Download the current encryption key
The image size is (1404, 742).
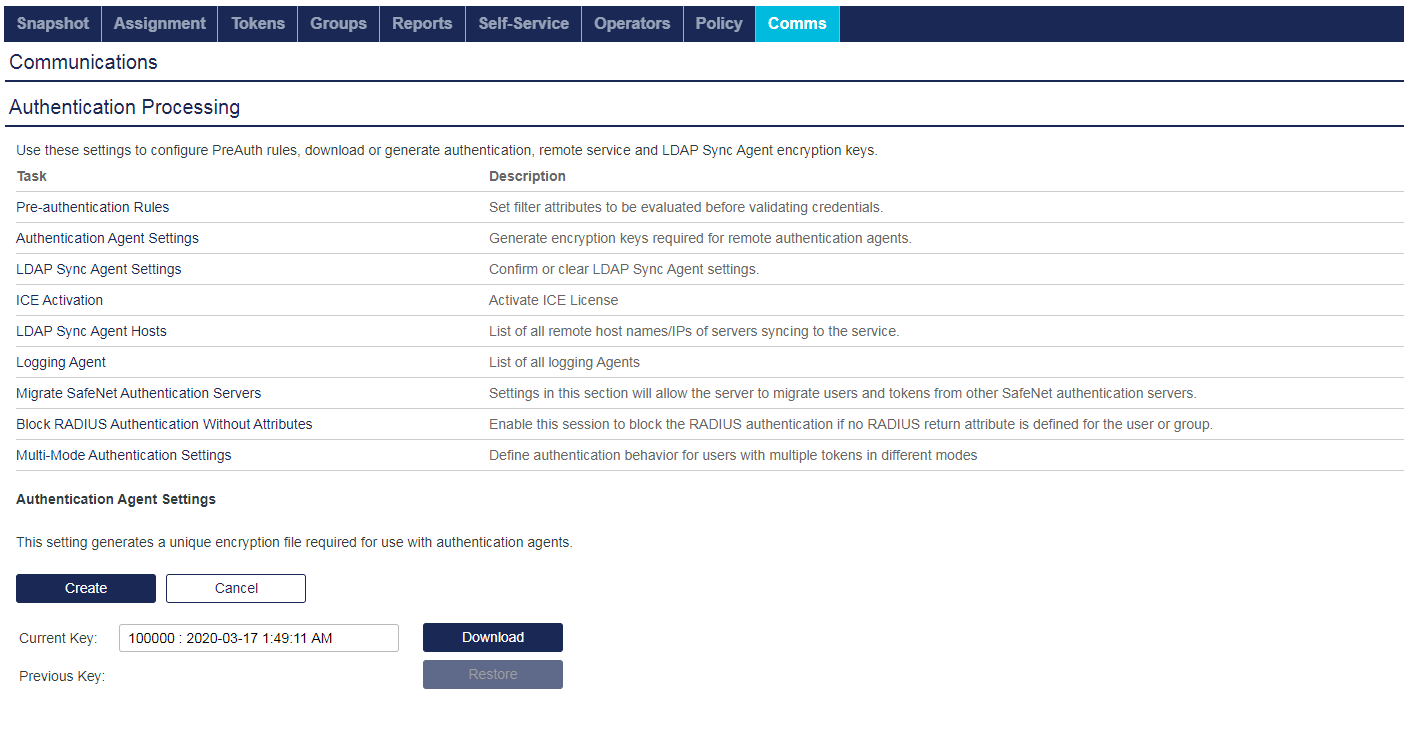[x=492, y=637]
